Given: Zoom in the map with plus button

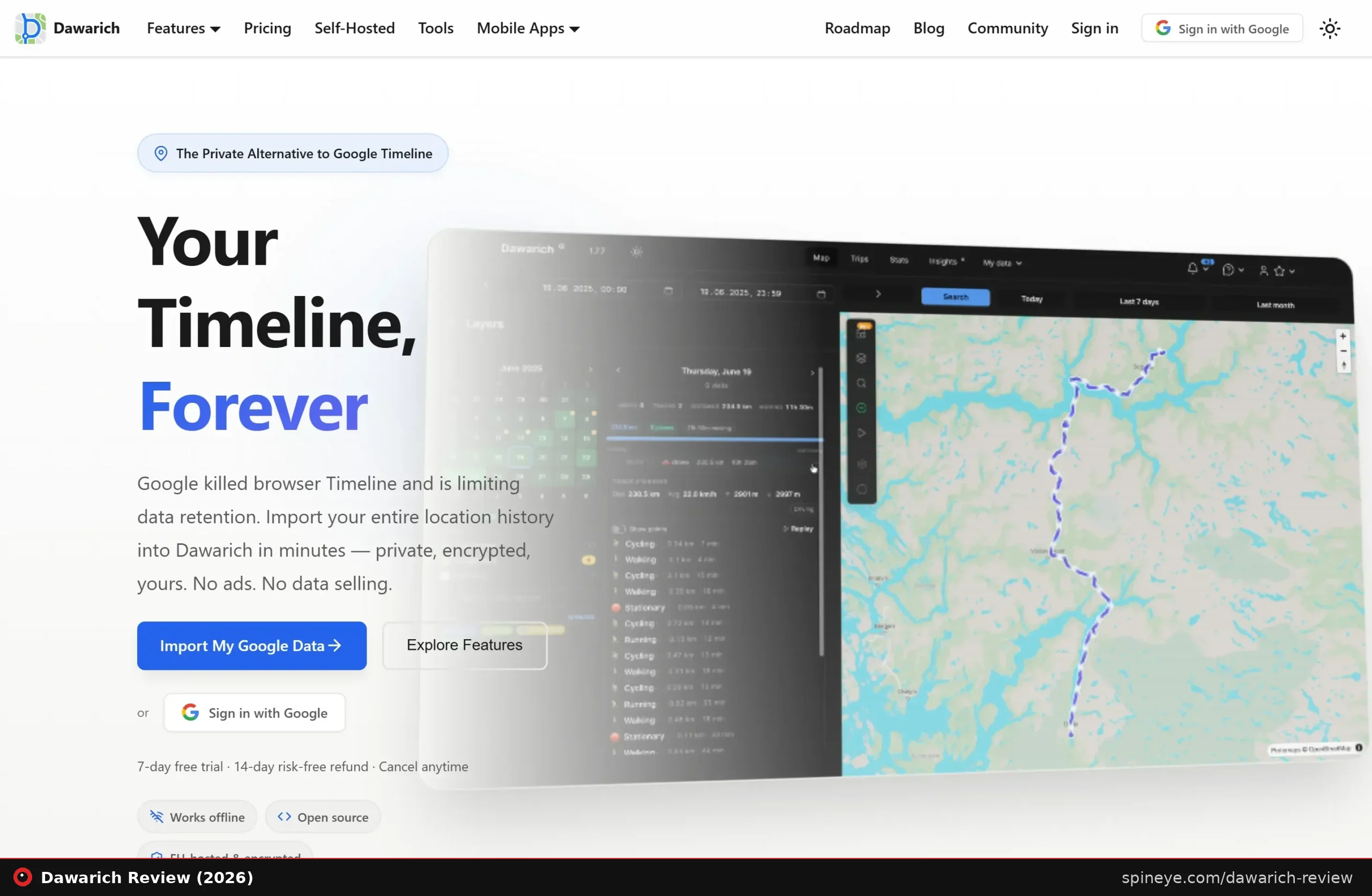Looking at the screenshot, I should point(1343,336).
